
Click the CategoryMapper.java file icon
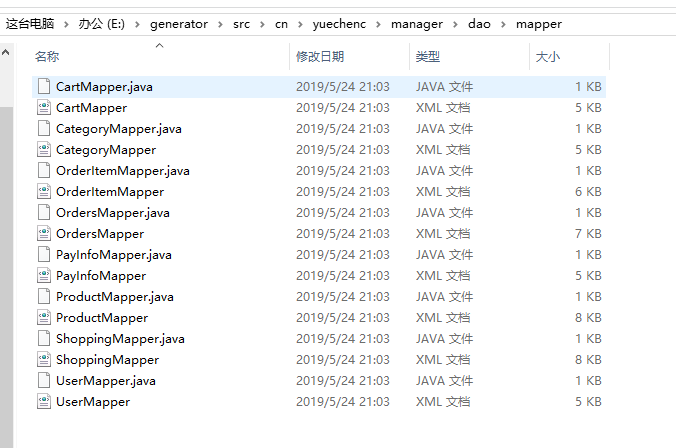click(44, 128)
